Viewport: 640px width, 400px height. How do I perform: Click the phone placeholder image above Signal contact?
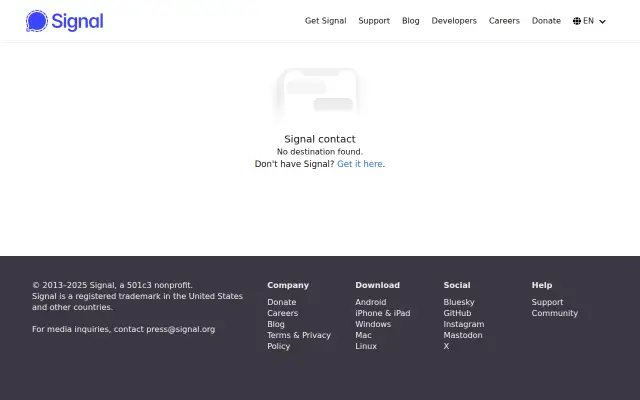[320, 96]
